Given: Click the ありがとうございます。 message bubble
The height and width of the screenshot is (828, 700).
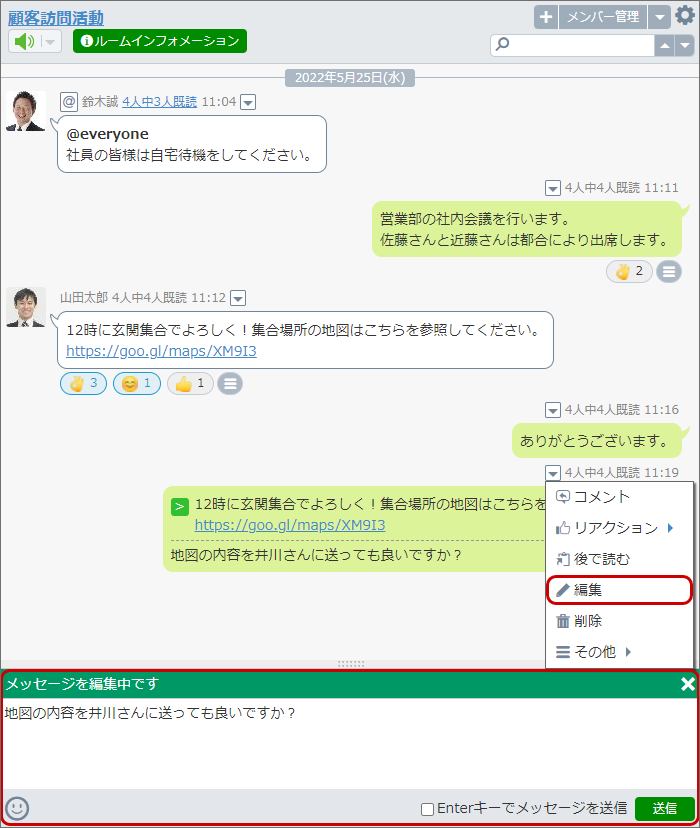Looking at the screenshot, I should coord(597,441).
